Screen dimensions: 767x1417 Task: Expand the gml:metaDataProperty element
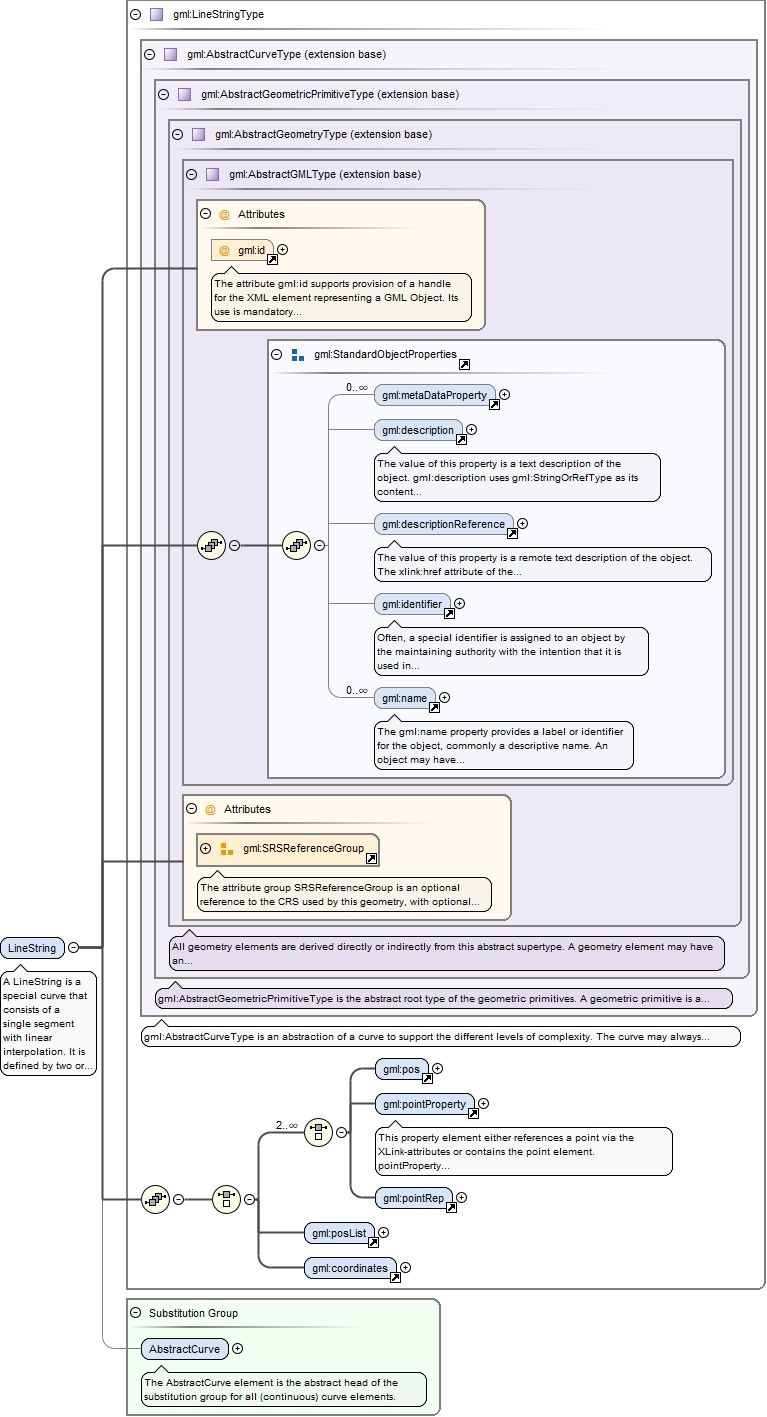(x=505, y=395)
